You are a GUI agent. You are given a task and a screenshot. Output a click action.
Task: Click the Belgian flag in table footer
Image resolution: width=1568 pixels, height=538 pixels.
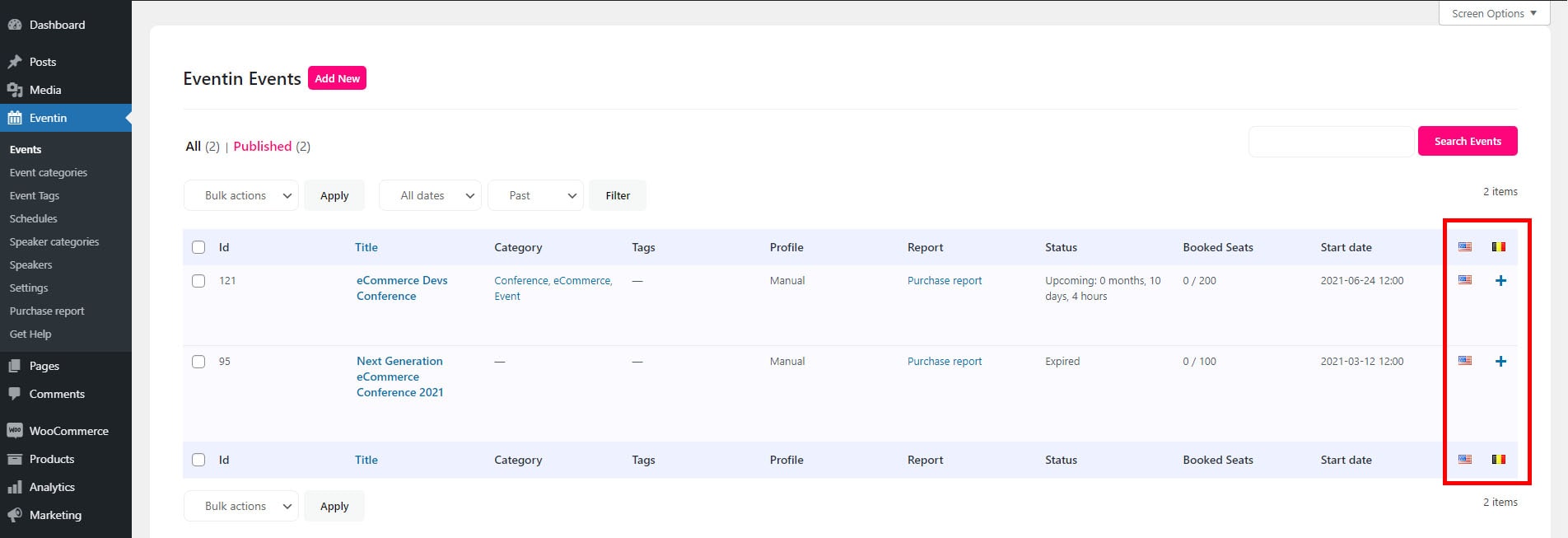(1499, 459)
